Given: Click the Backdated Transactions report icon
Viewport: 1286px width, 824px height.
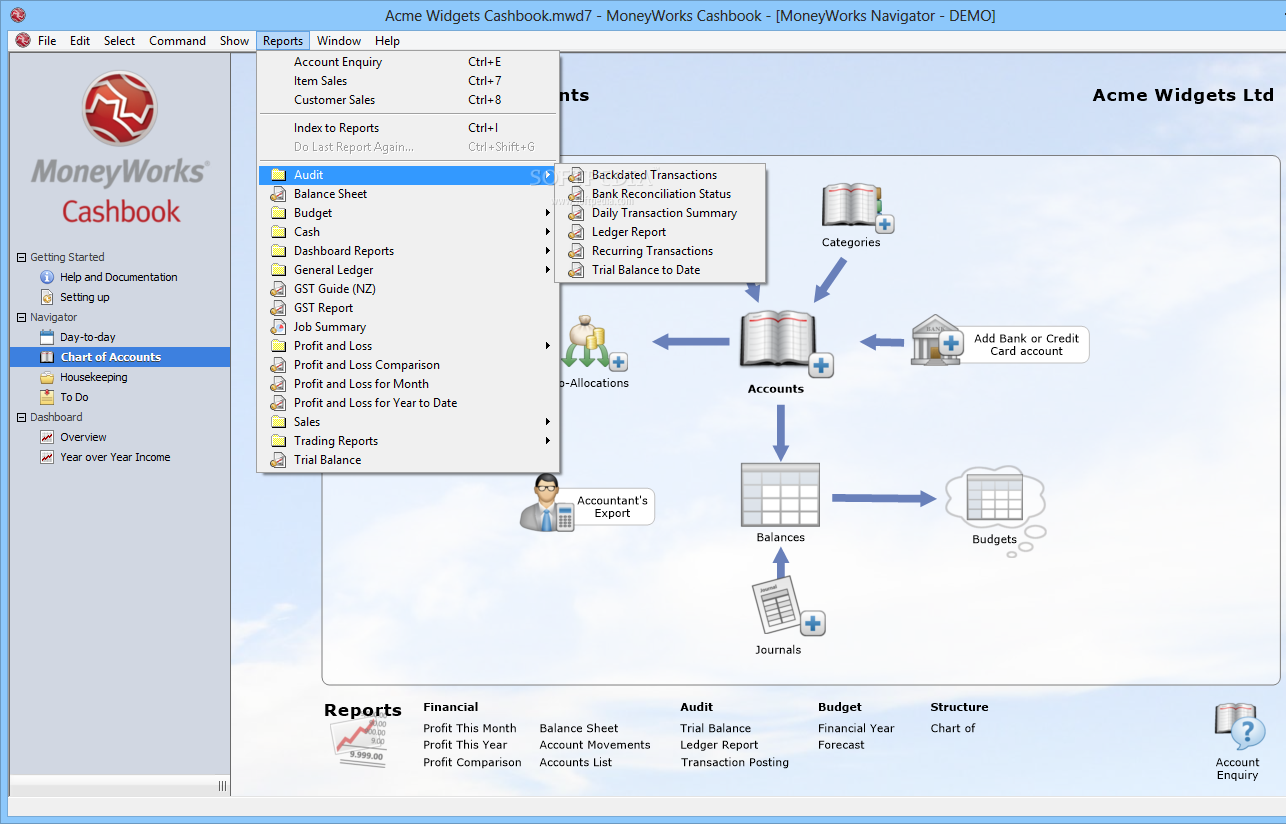Looking at the screenshot, I should 575,175.
